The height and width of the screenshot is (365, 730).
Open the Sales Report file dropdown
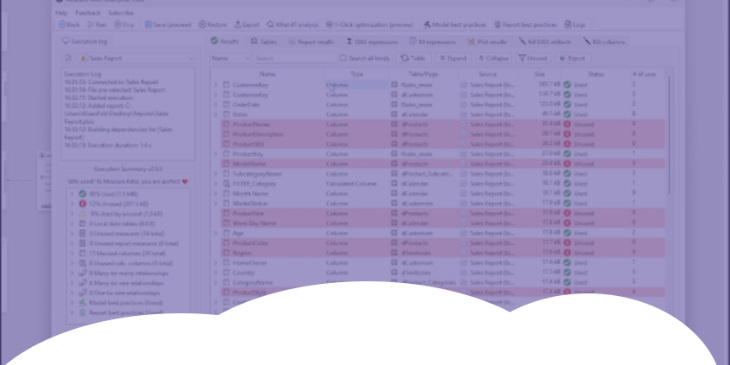(x=190, y=58)
